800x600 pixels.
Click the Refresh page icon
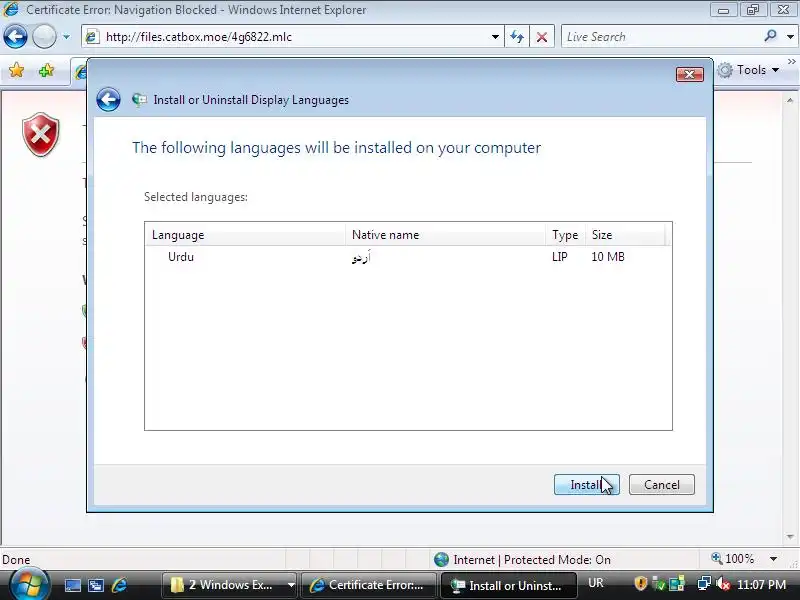click(517, 37)
